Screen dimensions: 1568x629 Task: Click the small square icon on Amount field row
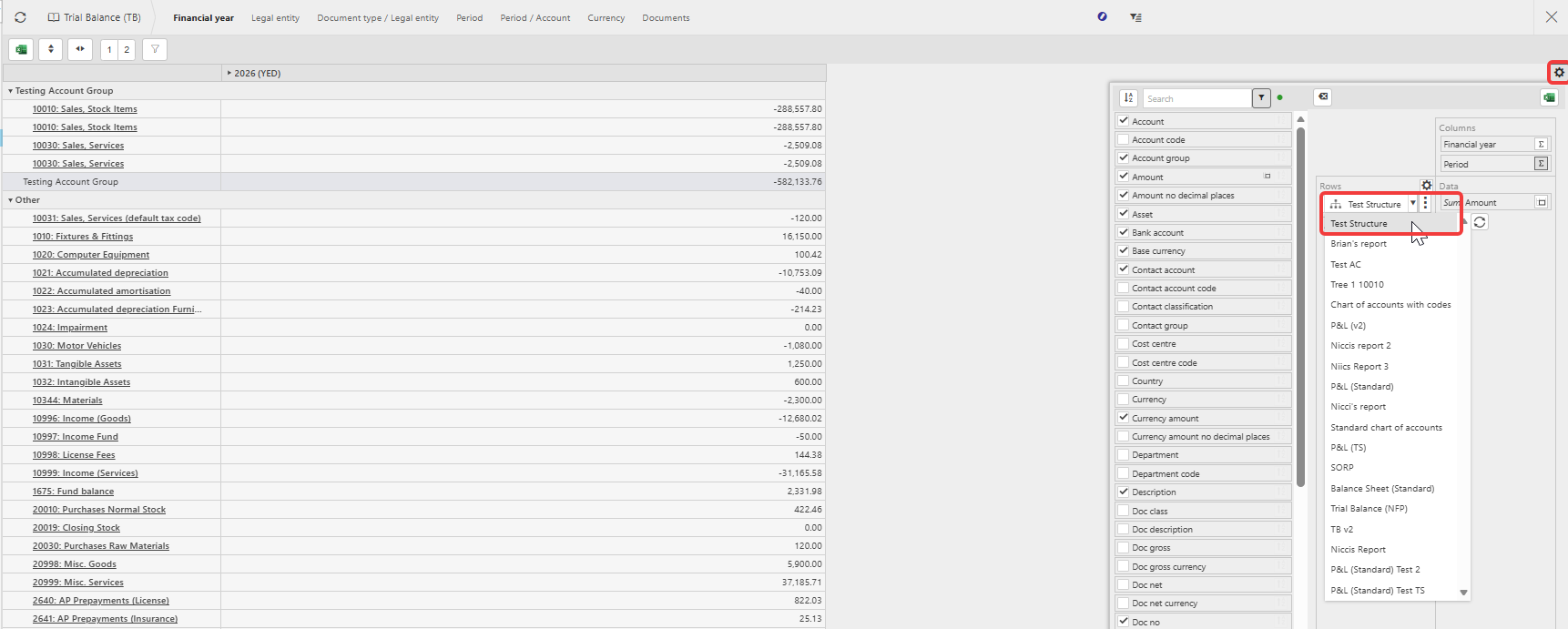point(1267,176)
